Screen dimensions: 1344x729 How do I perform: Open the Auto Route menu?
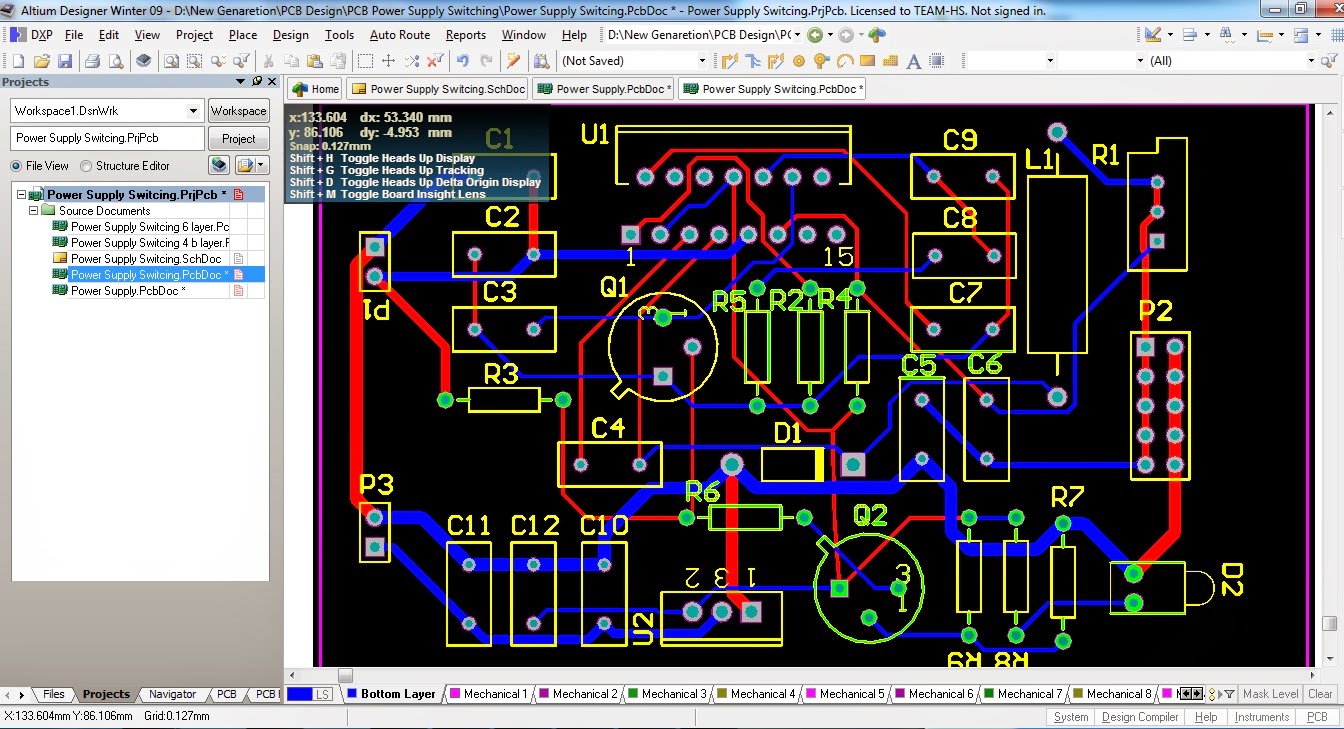point(400,35)
